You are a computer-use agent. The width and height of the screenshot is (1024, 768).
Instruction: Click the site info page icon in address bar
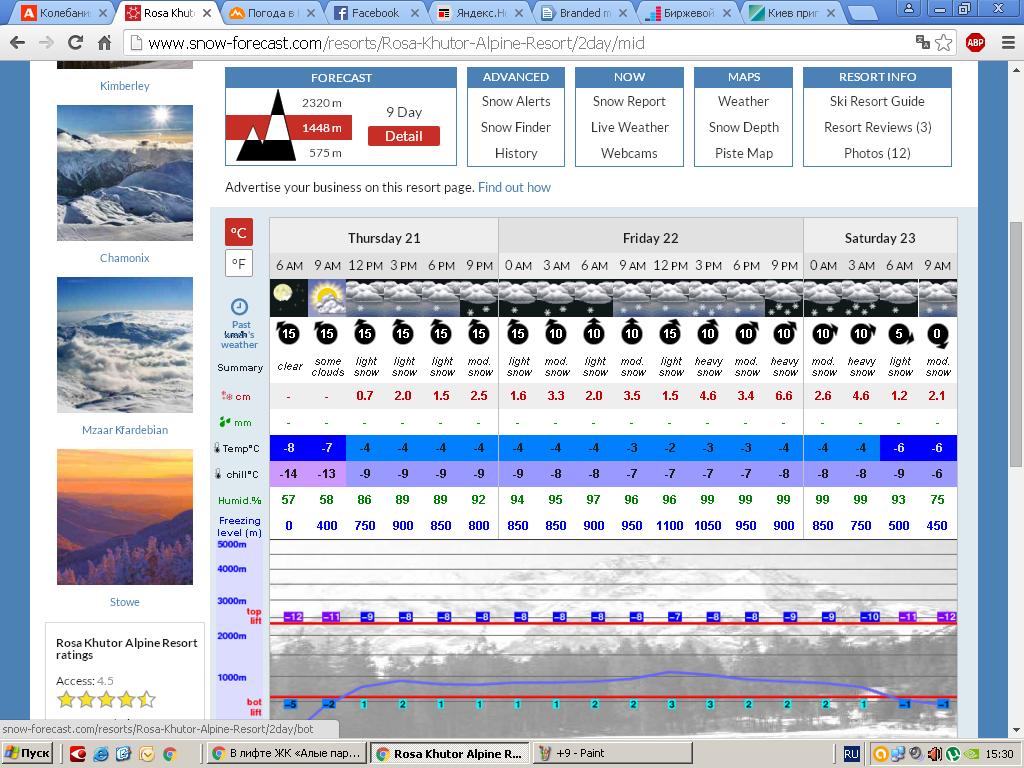136,43
